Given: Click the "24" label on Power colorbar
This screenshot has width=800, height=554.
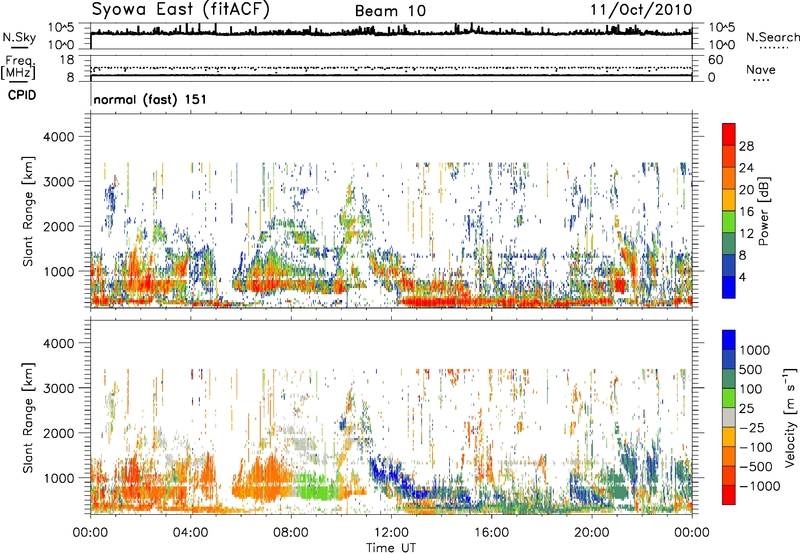Looking at the screenshot, I should [x=746, y=168].
